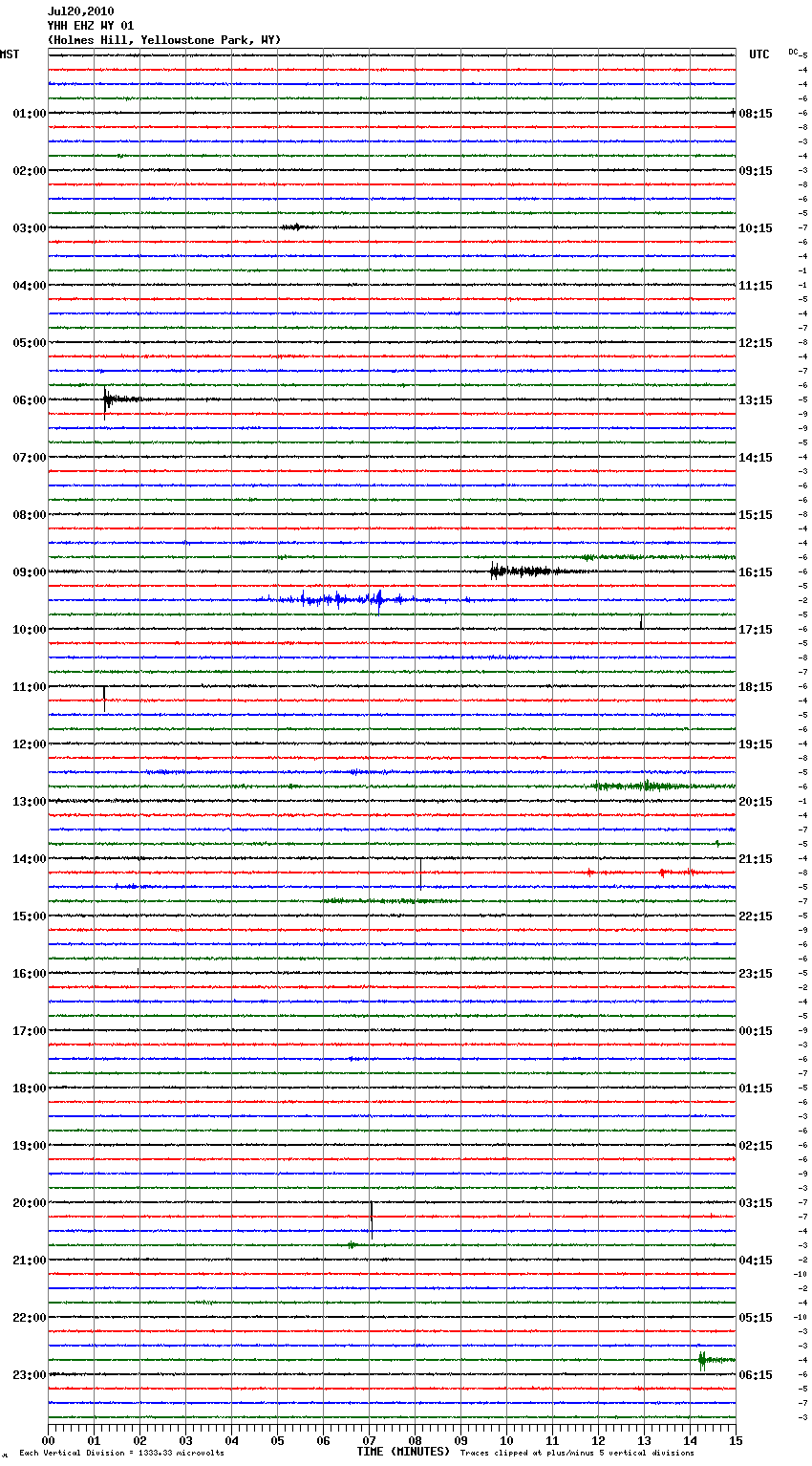Viewport: 812px width, 1466px height.
Task: Click the 08 minute tick label
Action: click(415, 1440)
